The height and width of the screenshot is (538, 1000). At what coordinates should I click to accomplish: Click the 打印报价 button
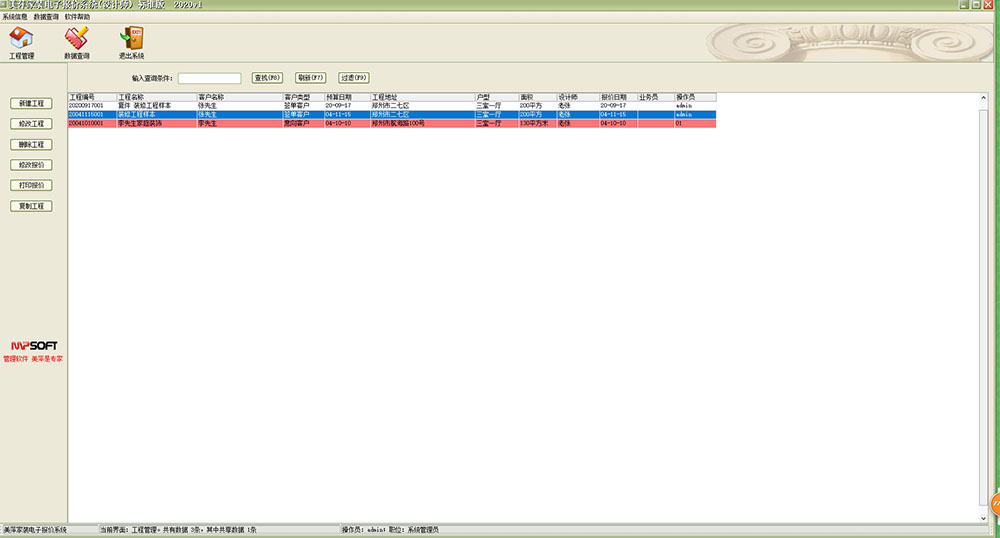[x=31, y=186]
